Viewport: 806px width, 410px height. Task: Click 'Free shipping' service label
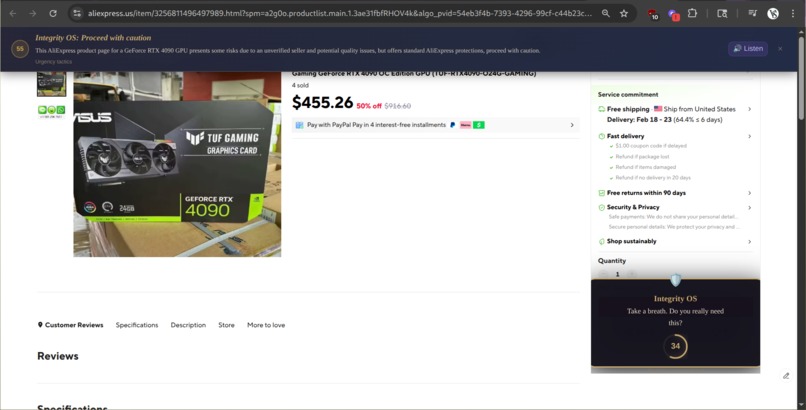point(628,109)
